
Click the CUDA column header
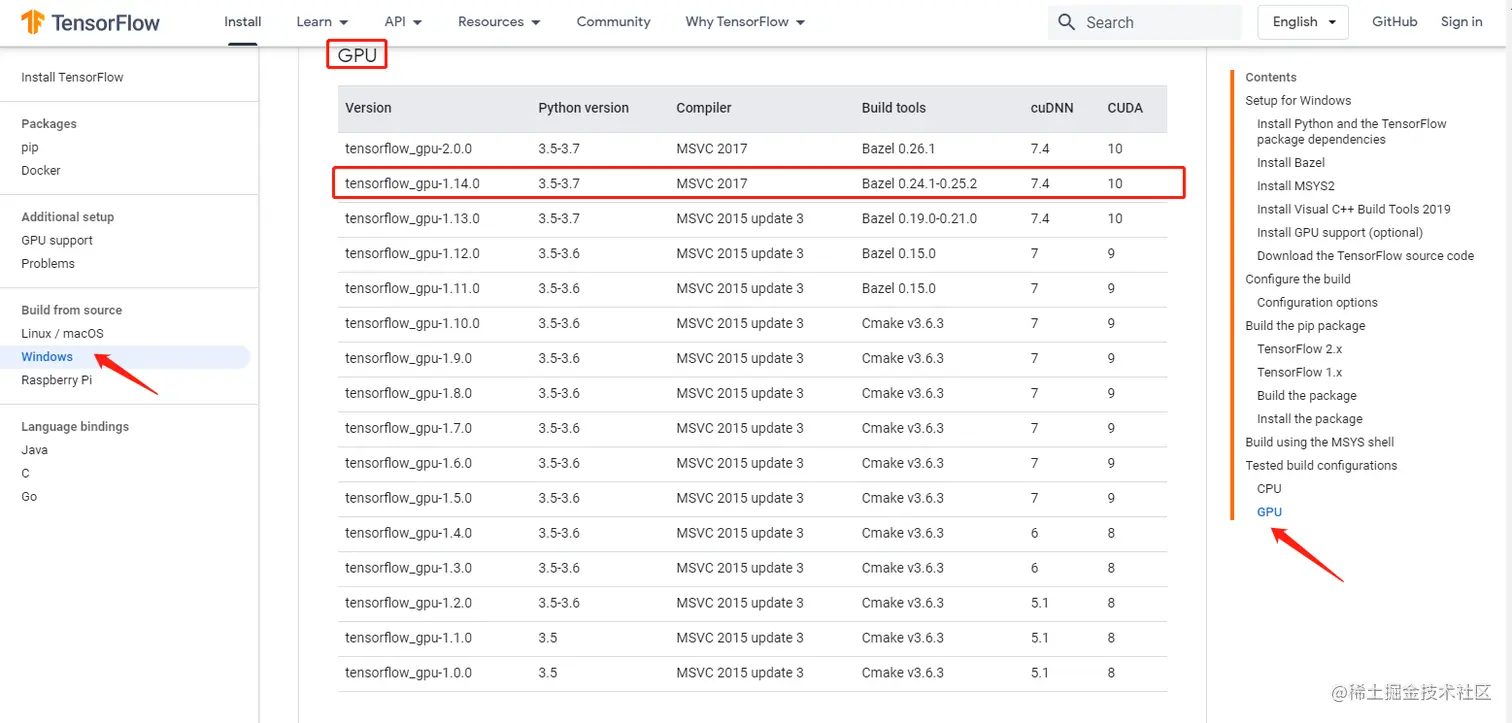[x=1125, y=108]
